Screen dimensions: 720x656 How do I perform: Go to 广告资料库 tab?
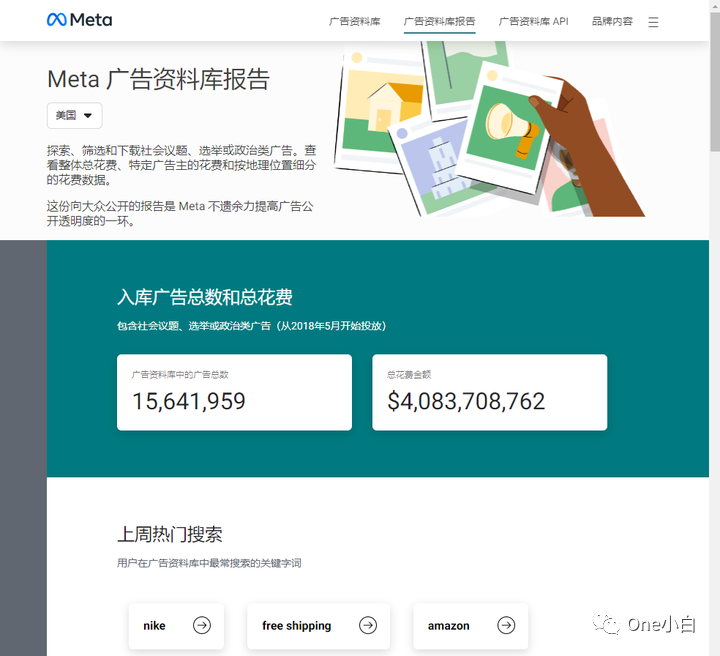tap(354, 22)
